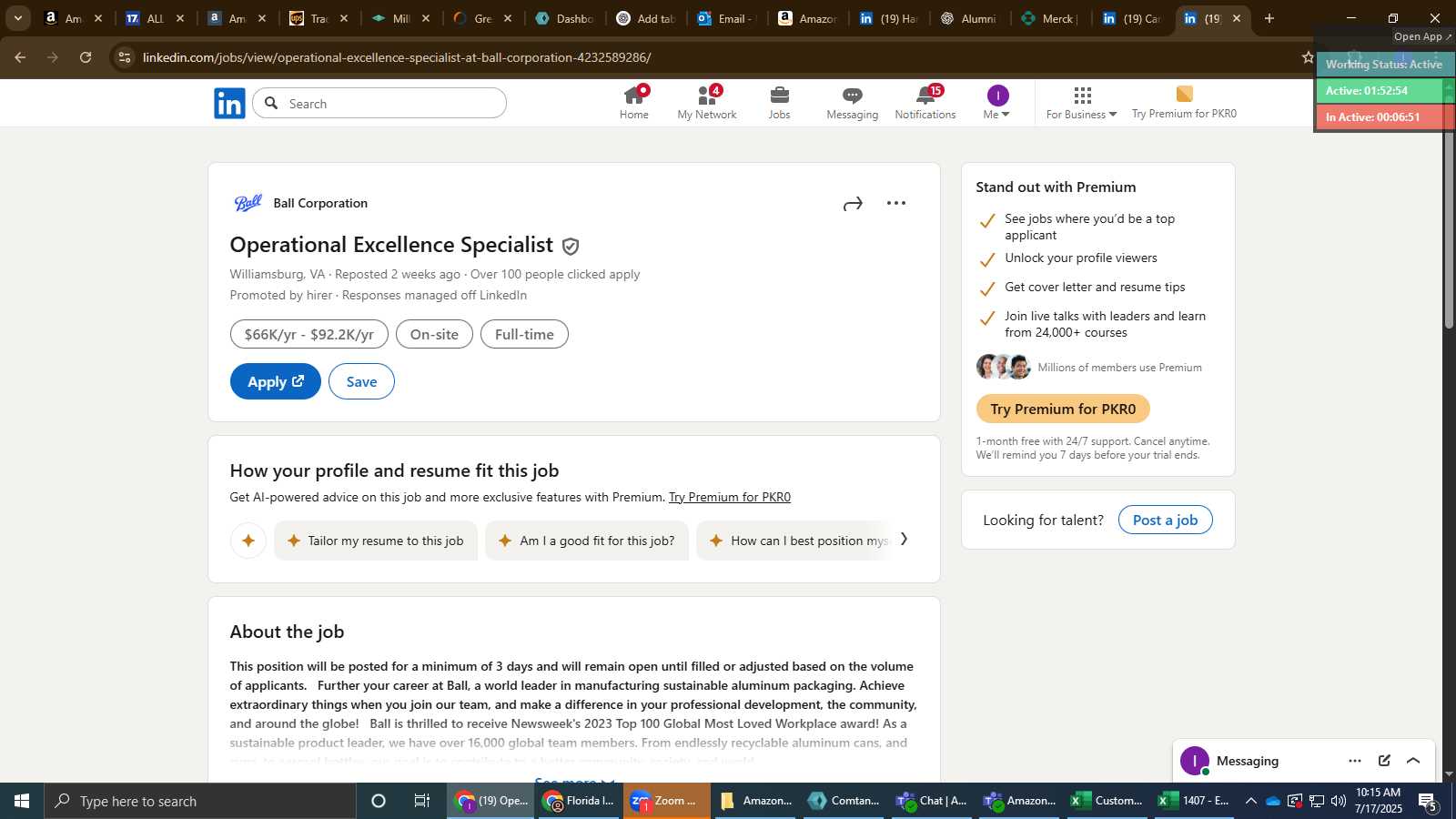
Task: Choose Am I a good fit for this job?
Action: 587,541
